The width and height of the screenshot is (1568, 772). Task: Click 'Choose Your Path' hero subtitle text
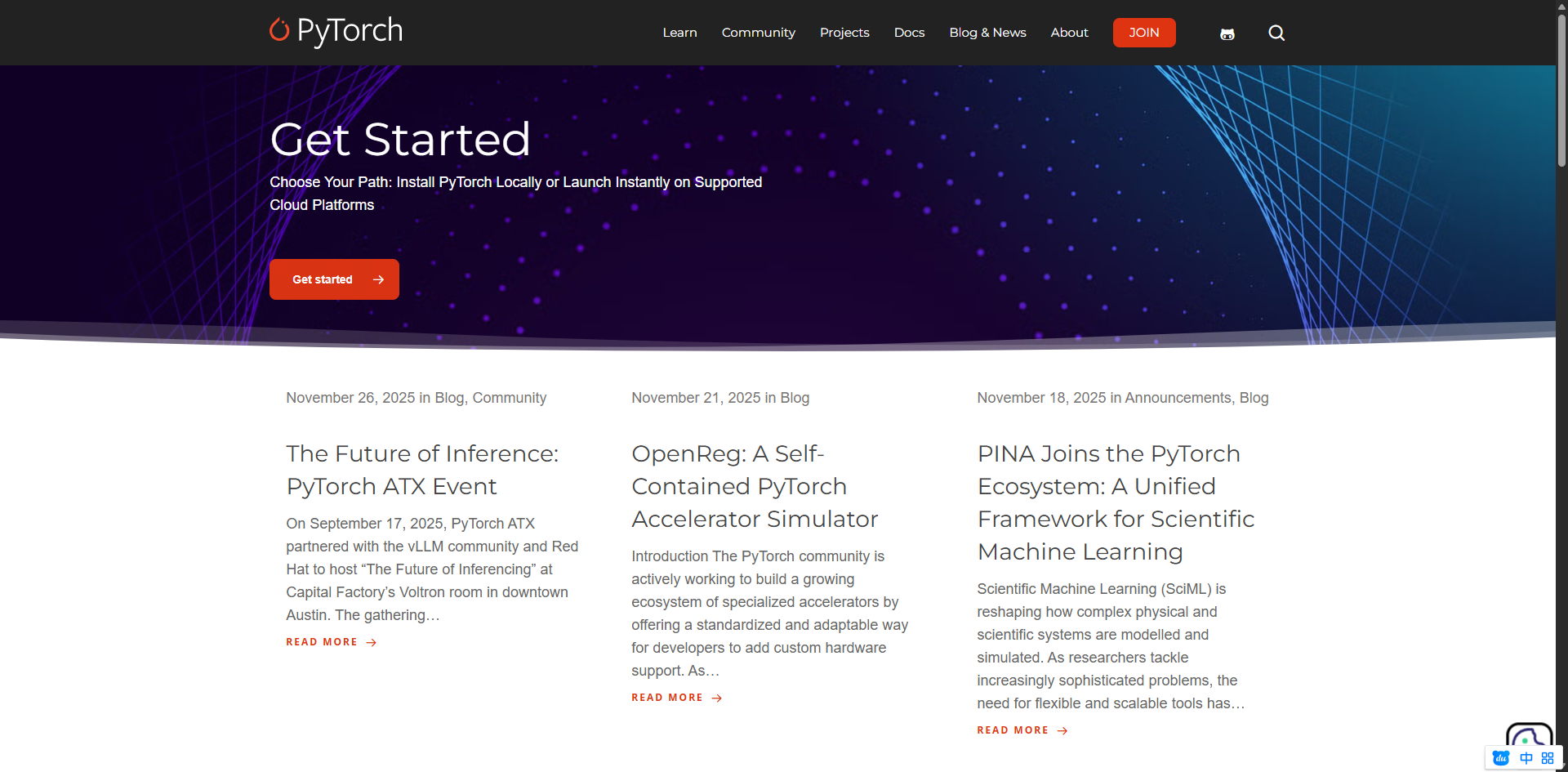pyautogui.click(x=515, y=194)
